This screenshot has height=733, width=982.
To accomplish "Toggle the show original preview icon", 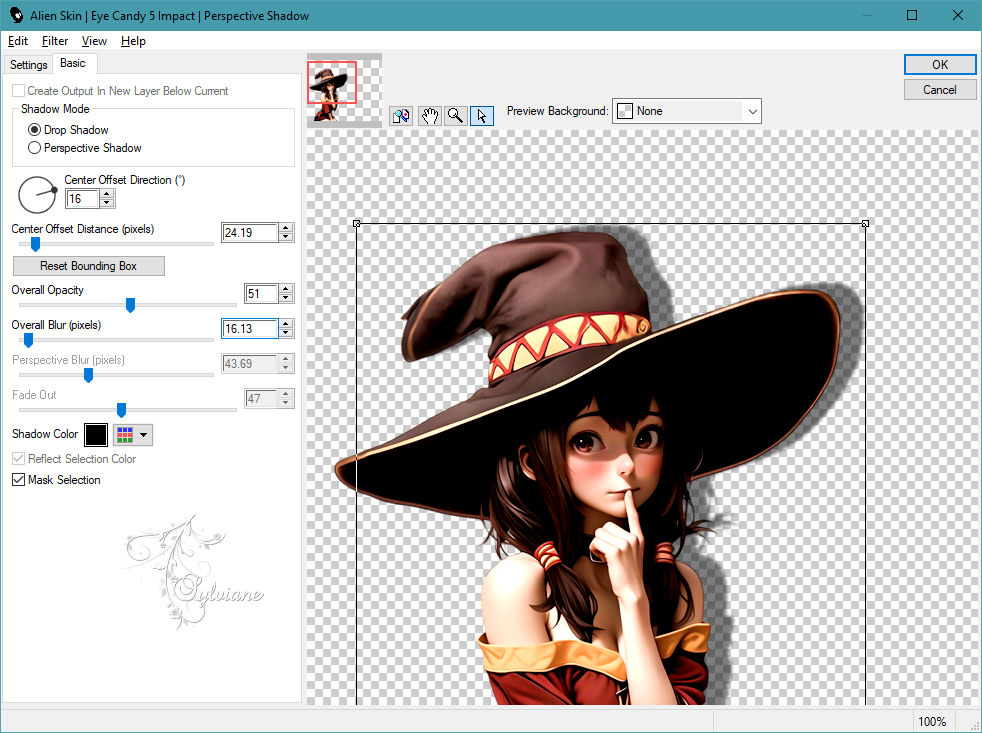I will tap(401, 116).
